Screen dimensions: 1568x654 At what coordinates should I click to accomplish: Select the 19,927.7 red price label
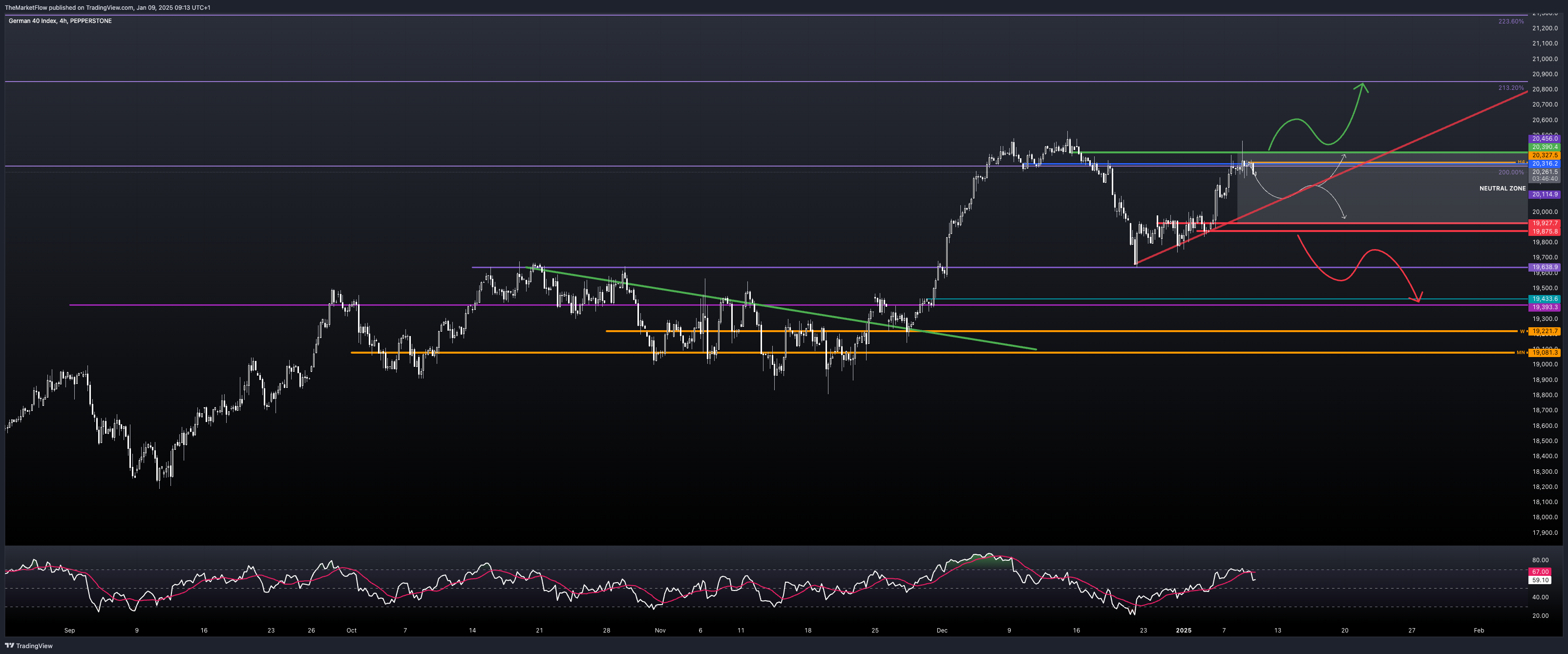pyautogui.click(x=1545, y=223)
